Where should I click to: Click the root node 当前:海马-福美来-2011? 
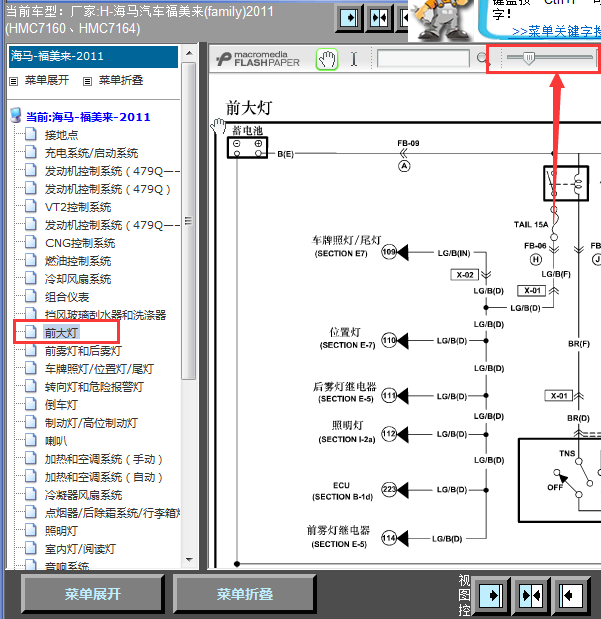click(x=88, y=117)
